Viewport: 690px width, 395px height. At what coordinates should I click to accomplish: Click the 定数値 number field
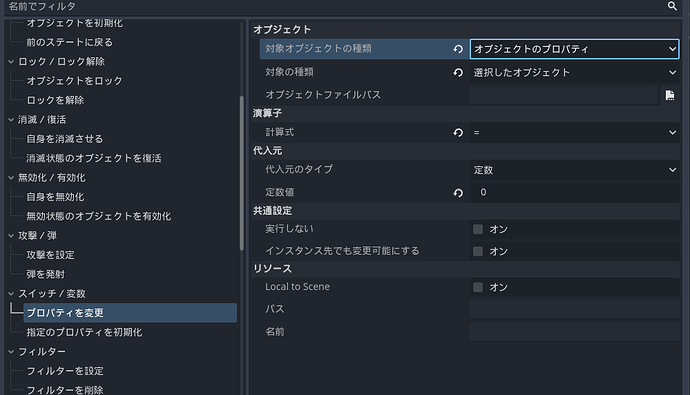pos(574,192)
